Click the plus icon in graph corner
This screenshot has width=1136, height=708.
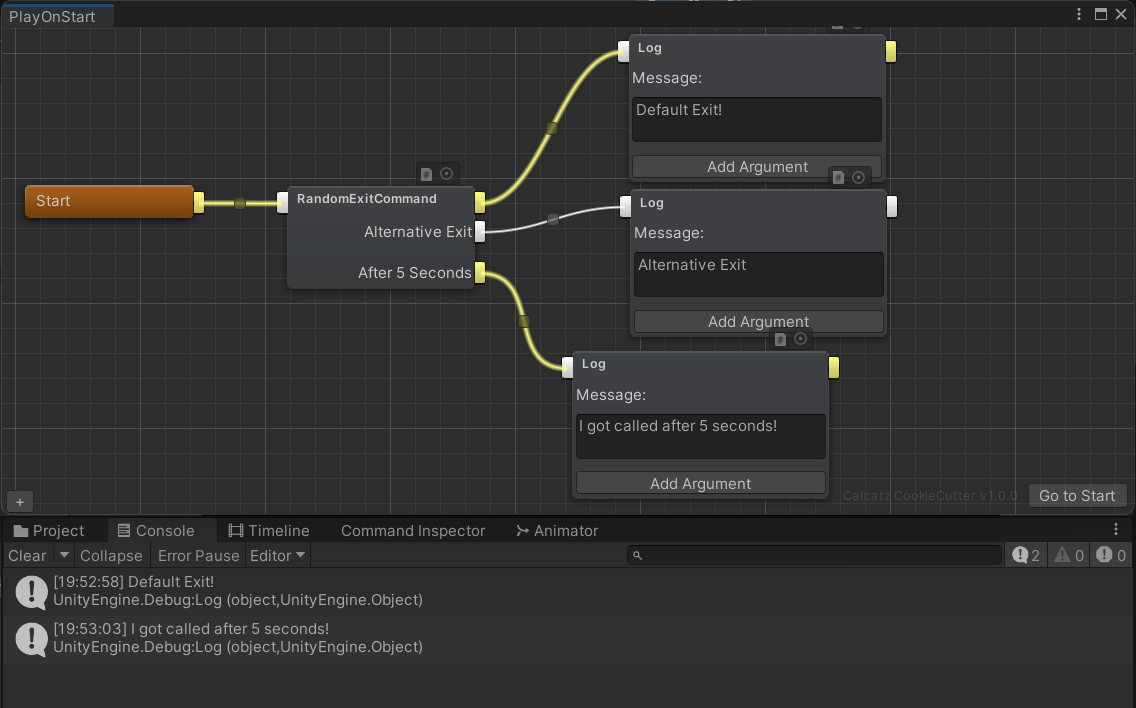point(19,502)
